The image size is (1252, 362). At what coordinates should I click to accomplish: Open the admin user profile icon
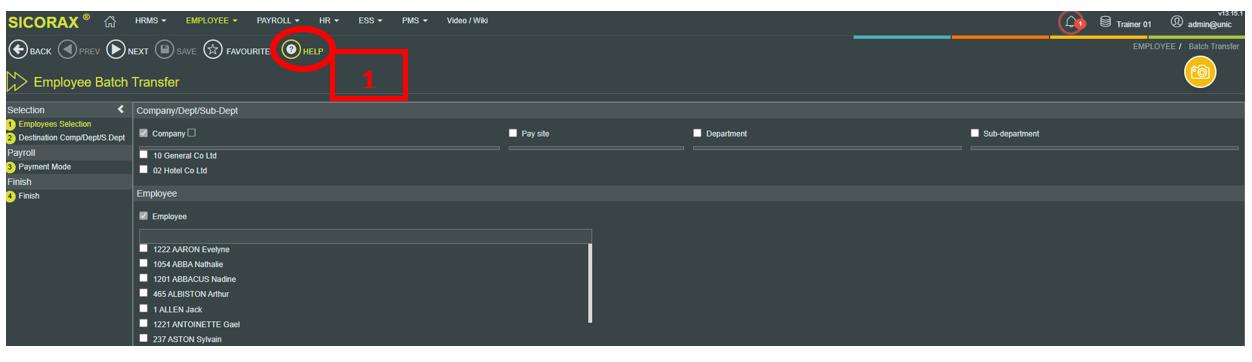(1177, 22)
